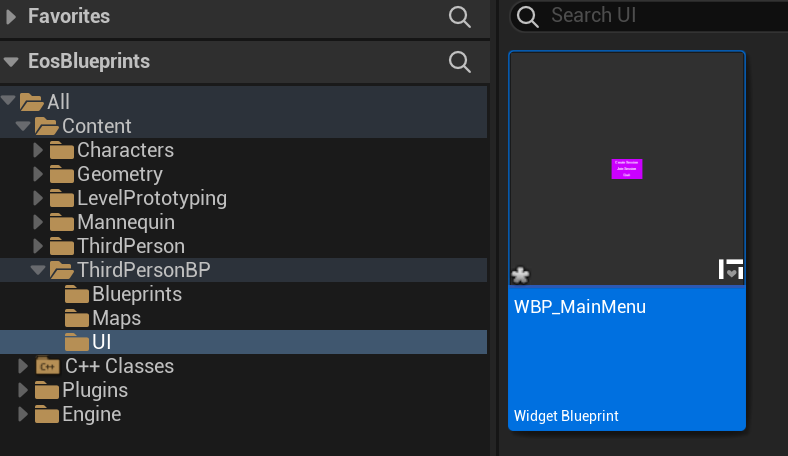This screenshot has height=456, width=788.
Task: Click the widget blueprint class icon on thumbnail
Action: coord(731,269)
